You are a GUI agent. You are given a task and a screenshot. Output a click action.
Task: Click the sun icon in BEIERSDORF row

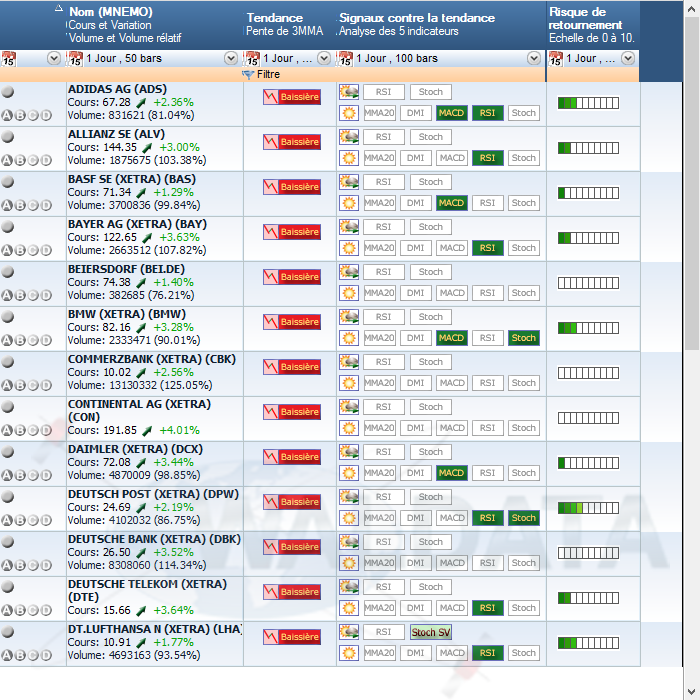click(349, 293)
